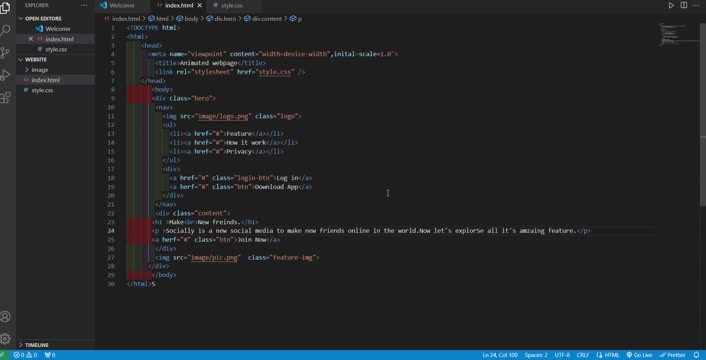
Task: Close the index.html tab
Action: [199, 5]
